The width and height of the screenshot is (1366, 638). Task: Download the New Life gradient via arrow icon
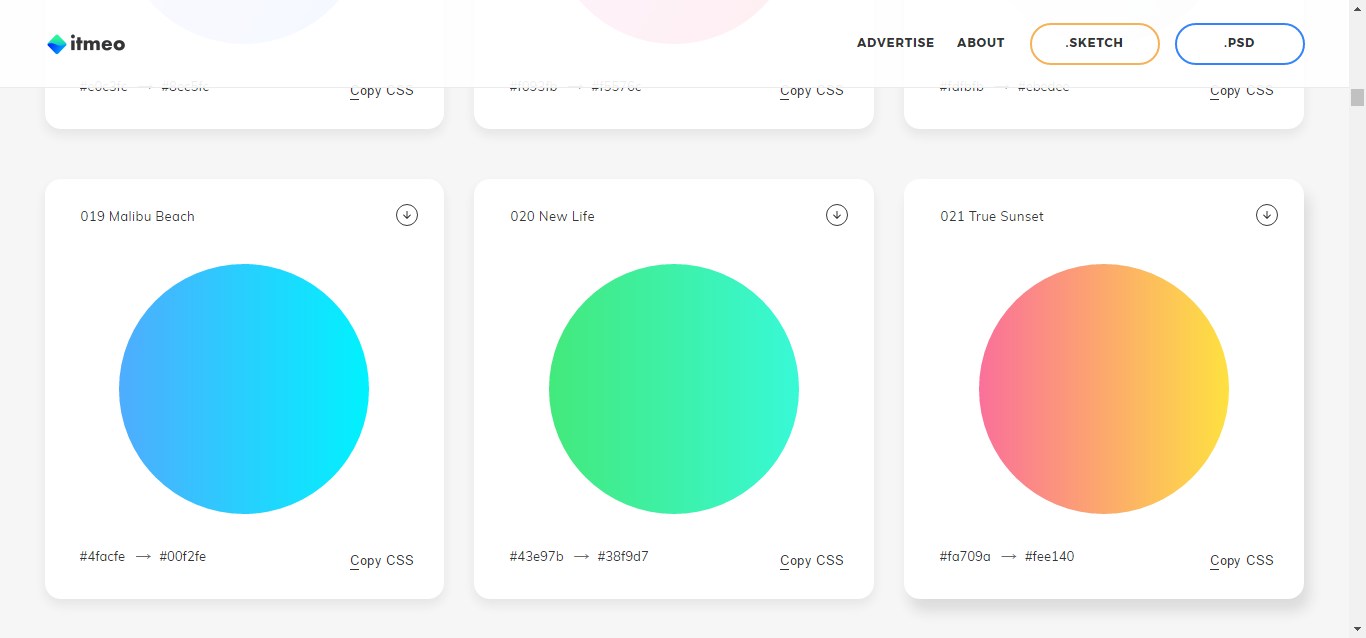tap(837, 215)
